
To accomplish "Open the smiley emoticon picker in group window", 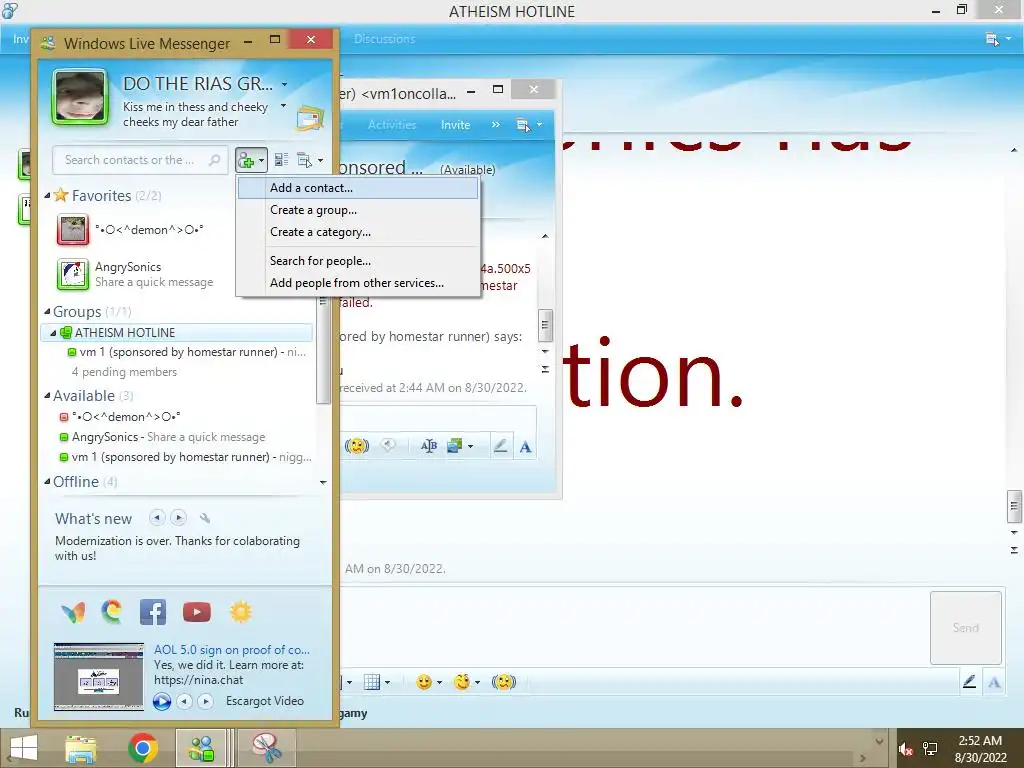I will point(429,682).
